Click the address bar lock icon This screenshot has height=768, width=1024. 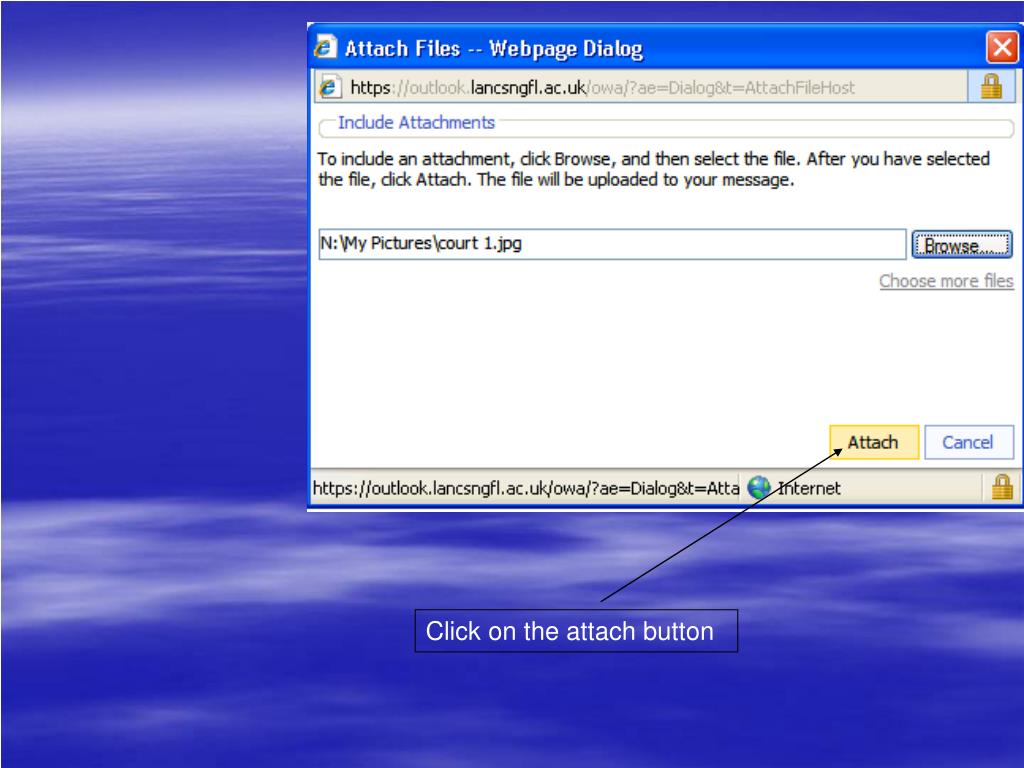point(991,86)
